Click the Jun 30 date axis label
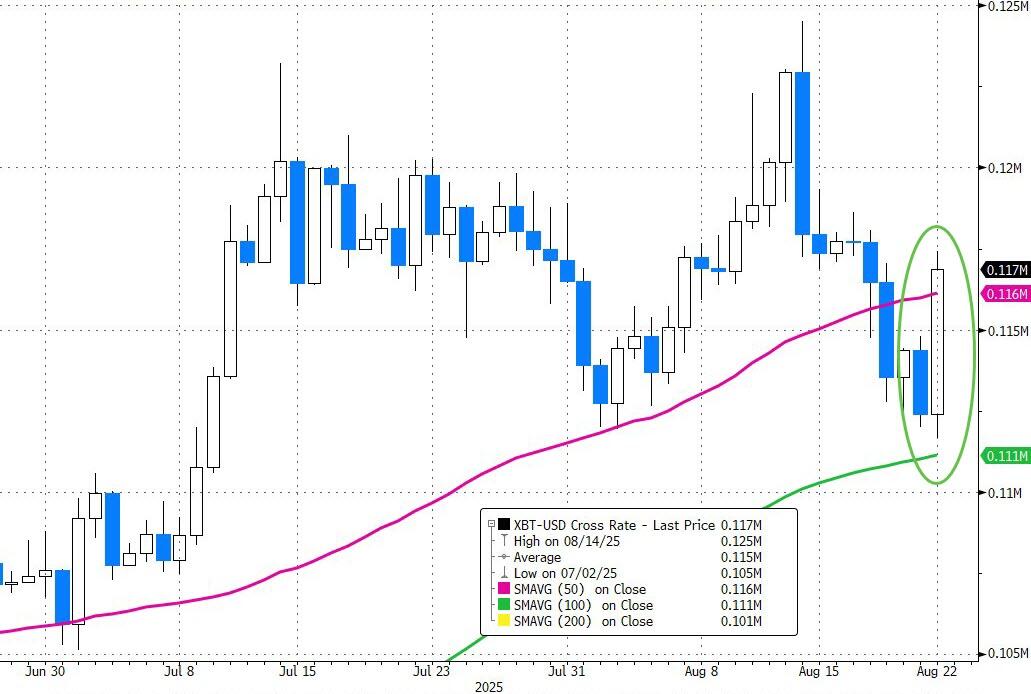Screen dimensions: 1031x694 click(47, 671)
